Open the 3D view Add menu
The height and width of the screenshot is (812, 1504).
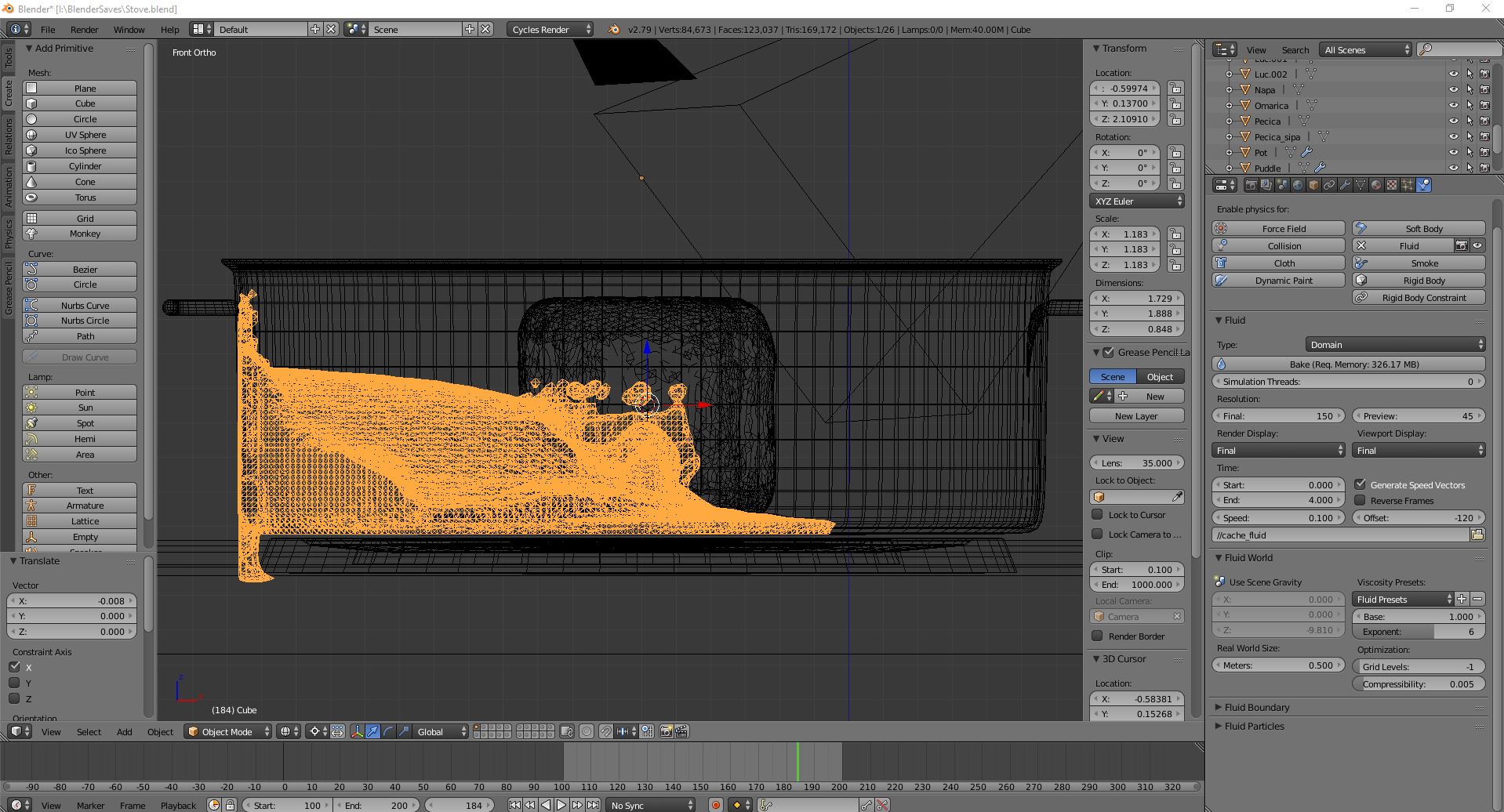point(124,731)
